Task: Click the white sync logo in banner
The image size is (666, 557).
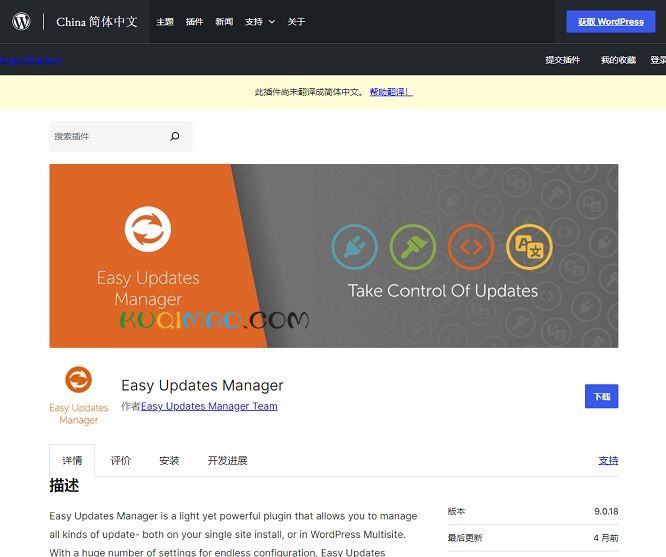Action: [148, 229]
